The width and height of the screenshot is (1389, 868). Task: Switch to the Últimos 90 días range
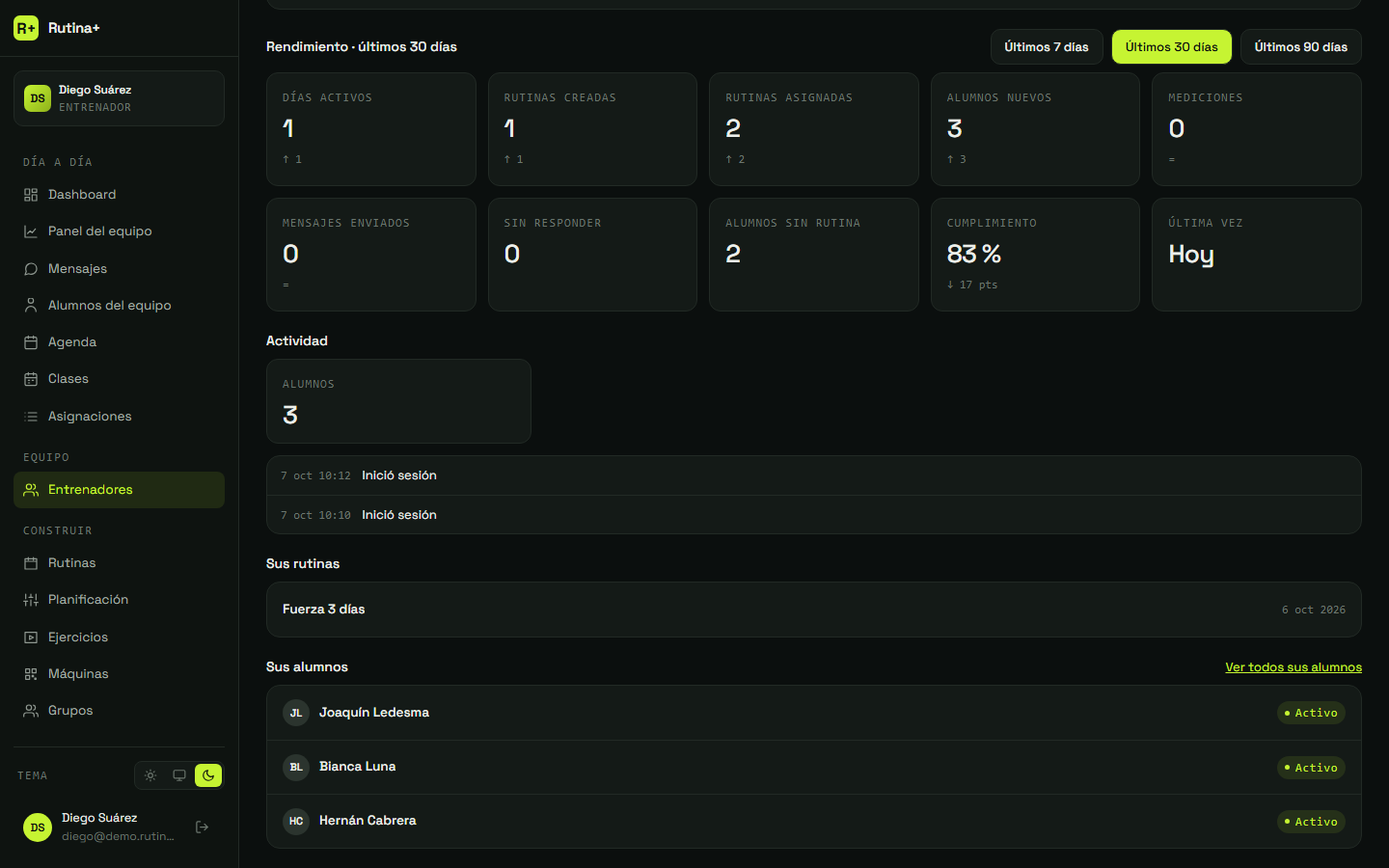(x=1301, y=47)
